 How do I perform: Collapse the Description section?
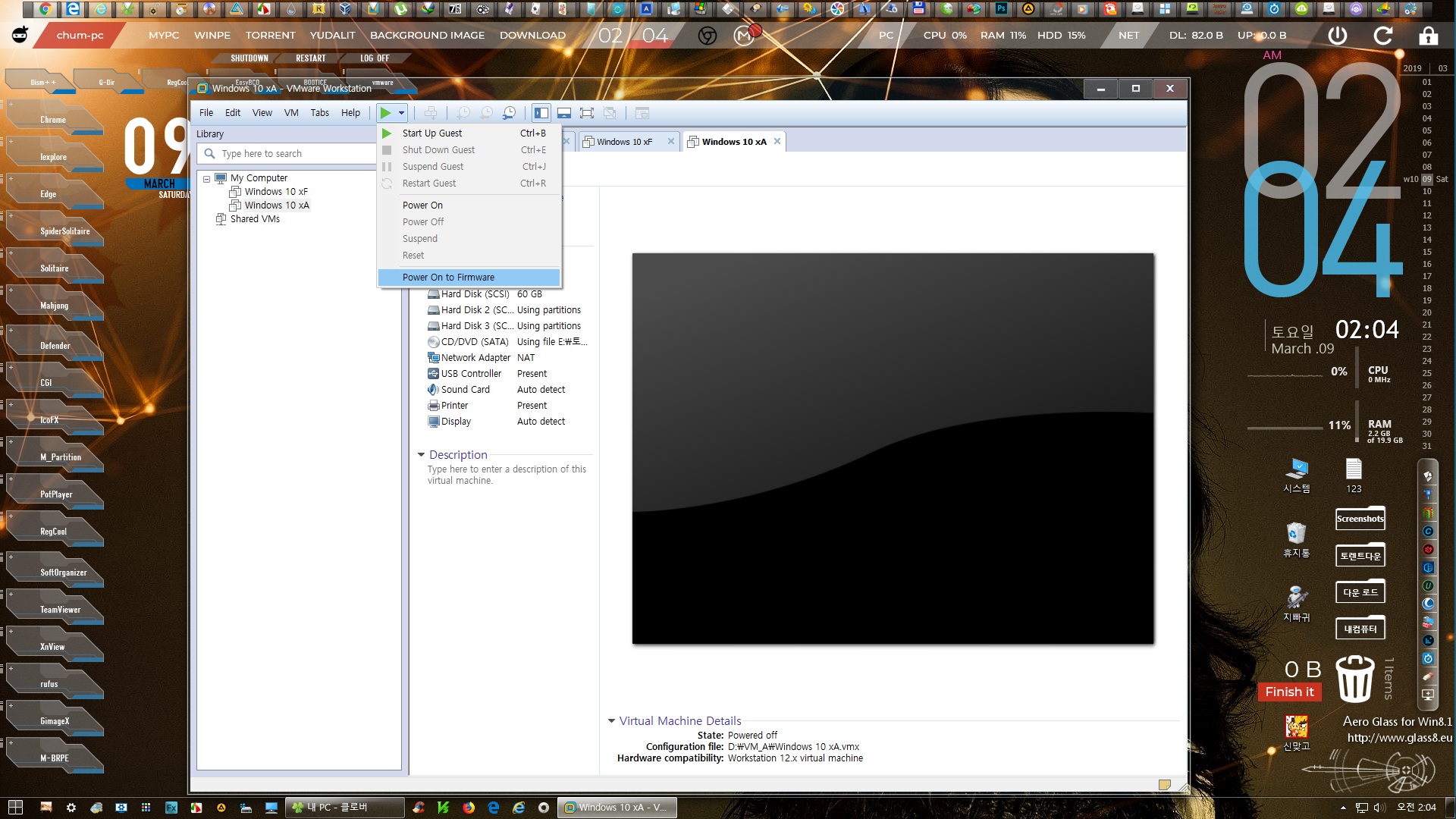point(421,455)
